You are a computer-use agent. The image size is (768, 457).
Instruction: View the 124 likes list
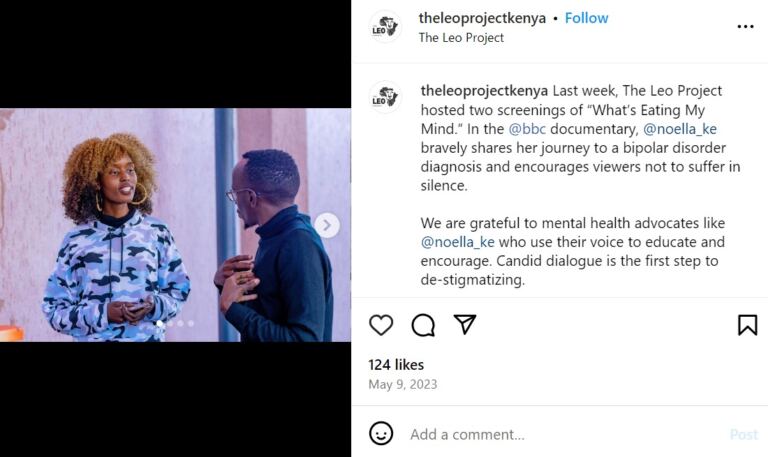[x=396, y=365]
